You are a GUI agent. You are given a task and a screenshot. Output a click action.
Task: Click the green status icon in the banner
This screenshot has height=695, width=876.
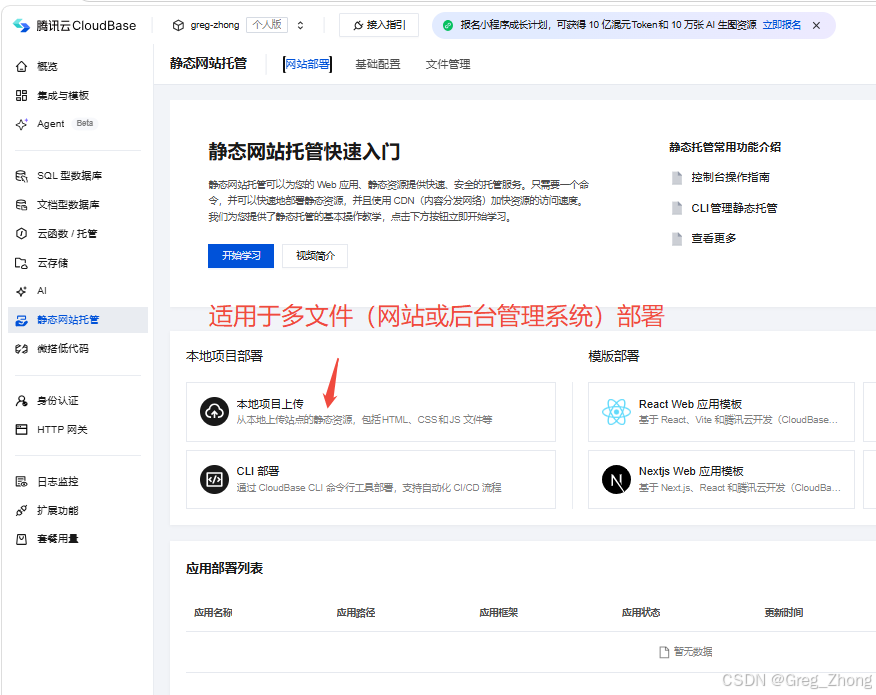pos(447,26)
